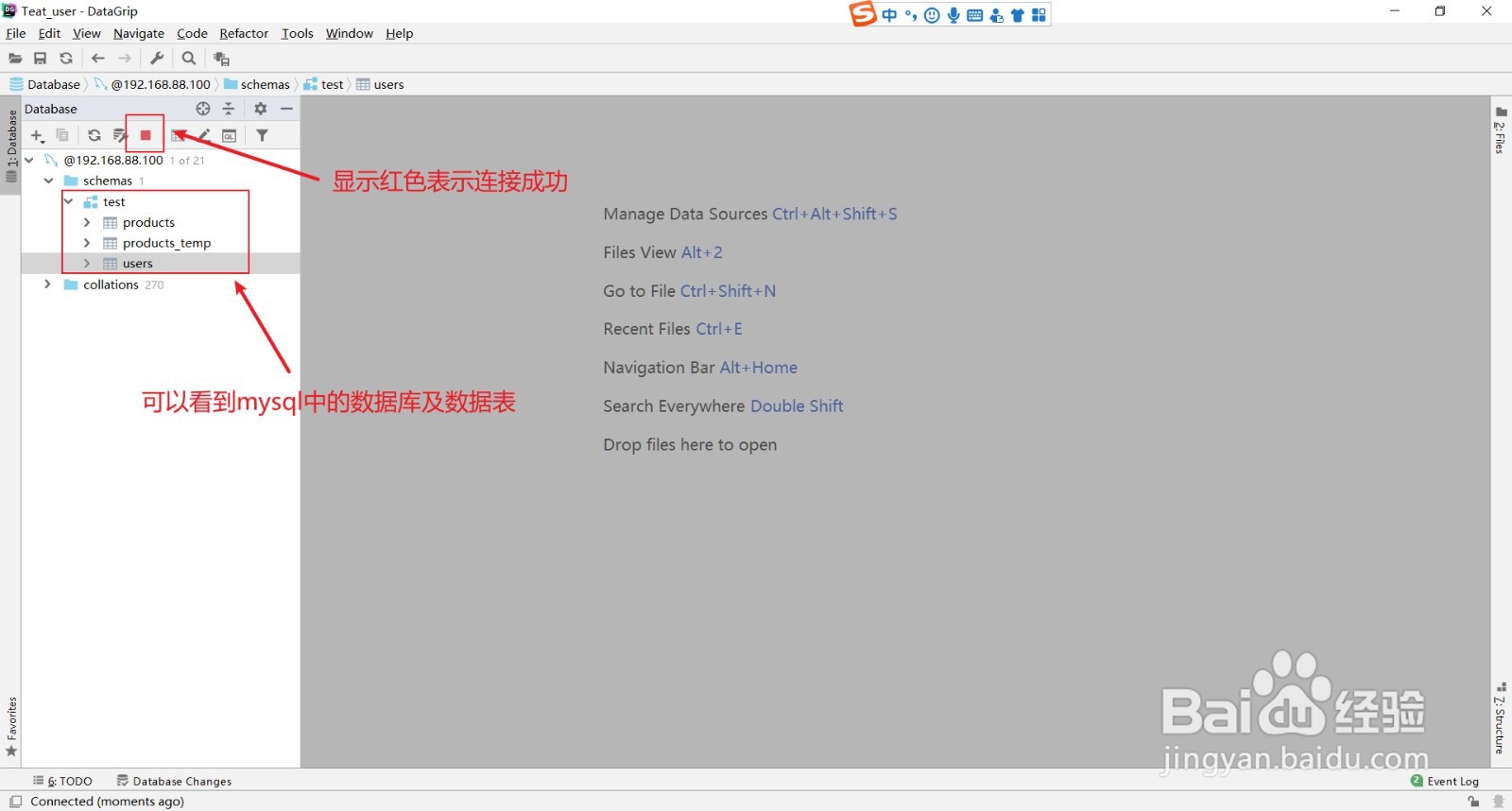This screenshot has width=1512, height=811.
Task: Click the Forward navigation arrow
Action: coord(125,59)
